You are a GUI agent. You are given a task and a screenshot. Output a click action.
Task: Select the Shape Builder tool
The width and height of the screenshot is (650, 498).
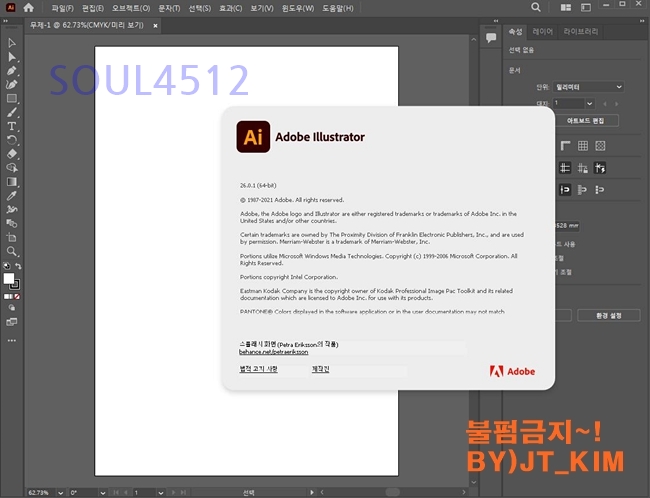[12, 168]
